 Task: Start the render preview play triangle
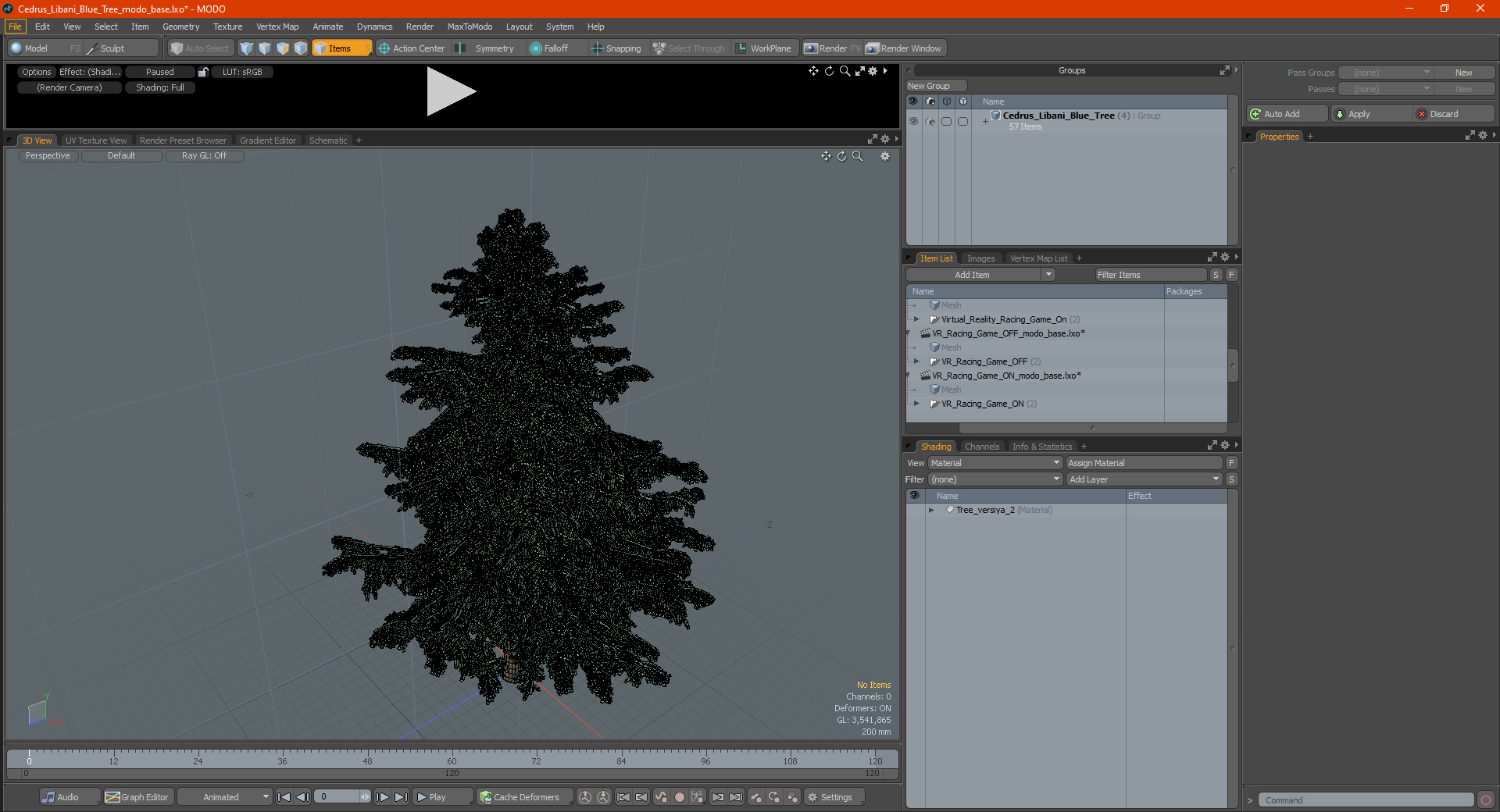pos(450,91)
